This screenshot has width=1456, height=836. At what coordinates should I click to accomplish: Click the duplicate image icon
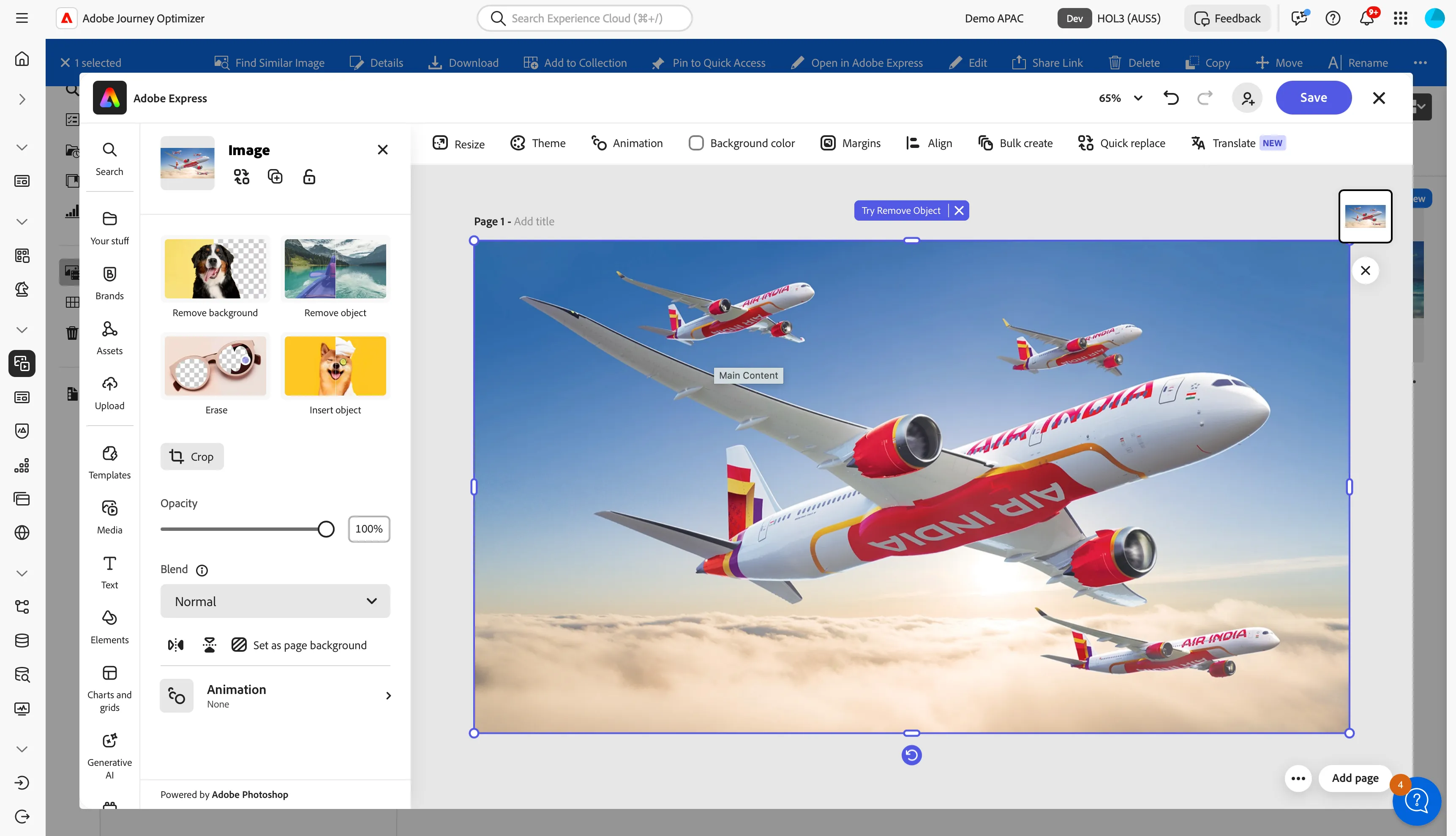[275, 177]
